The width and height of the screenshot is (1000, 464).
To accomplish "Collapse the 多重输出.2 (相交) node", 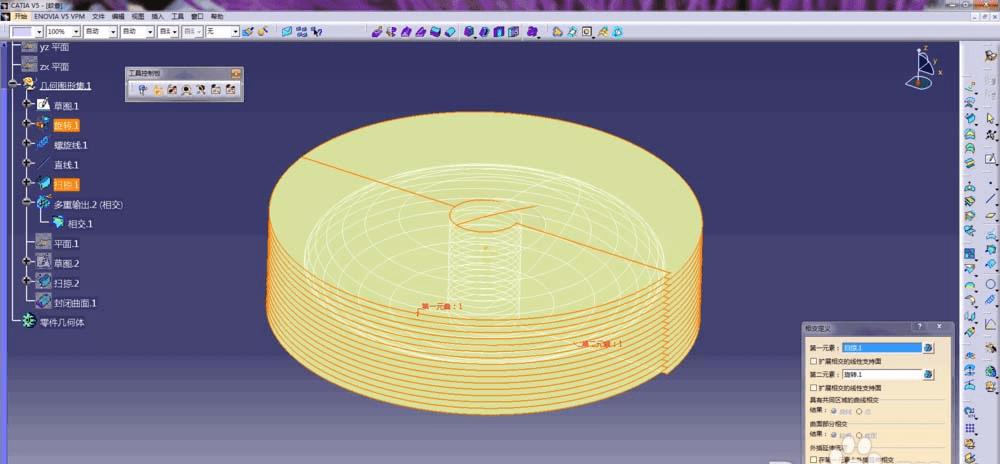I will [x=27, y=202].
